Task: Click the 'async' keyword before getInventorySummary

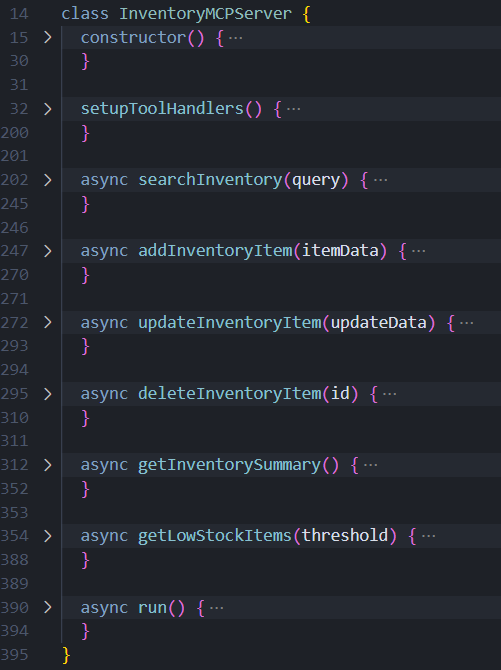Action: (x=104, y=464)
